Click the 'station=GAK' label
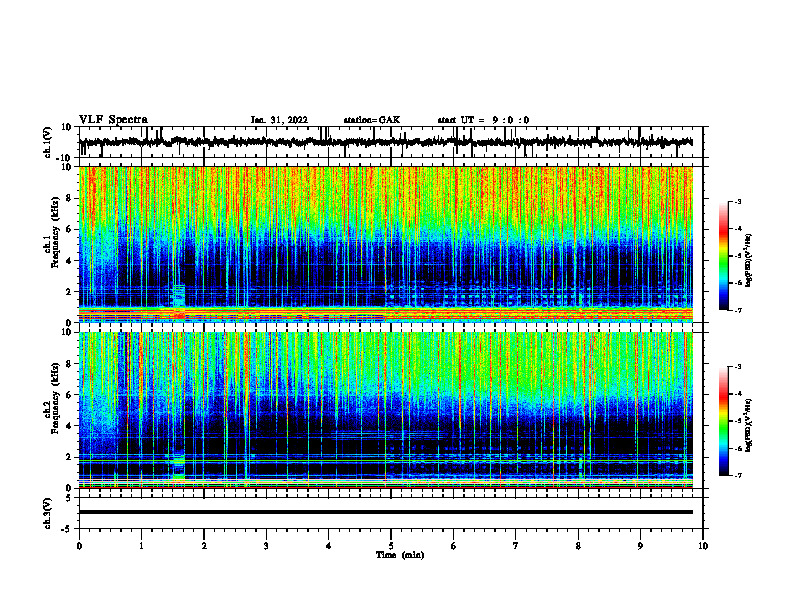The width and height of the screenshot is (792, 612). (x=372, y=120)
